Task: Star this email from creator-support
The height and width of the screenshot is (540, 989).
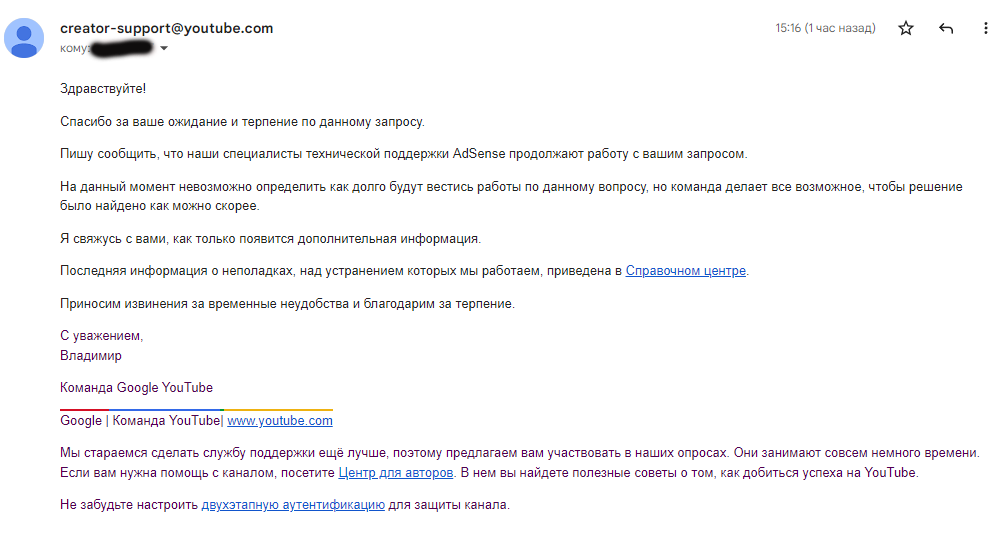Action: pyautogui.click(x=906, y=29)
